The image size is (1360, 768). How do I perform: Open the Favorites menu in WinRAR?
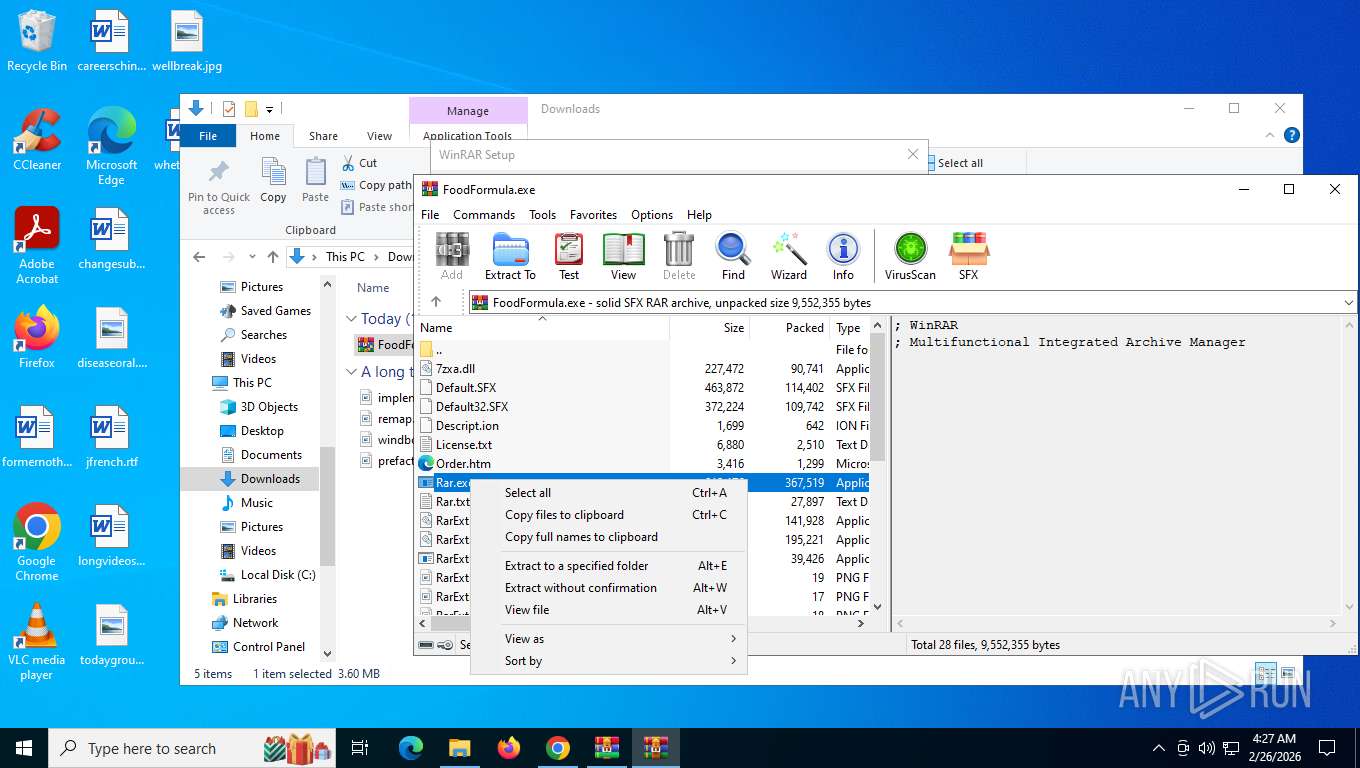(x=593, y=215)
